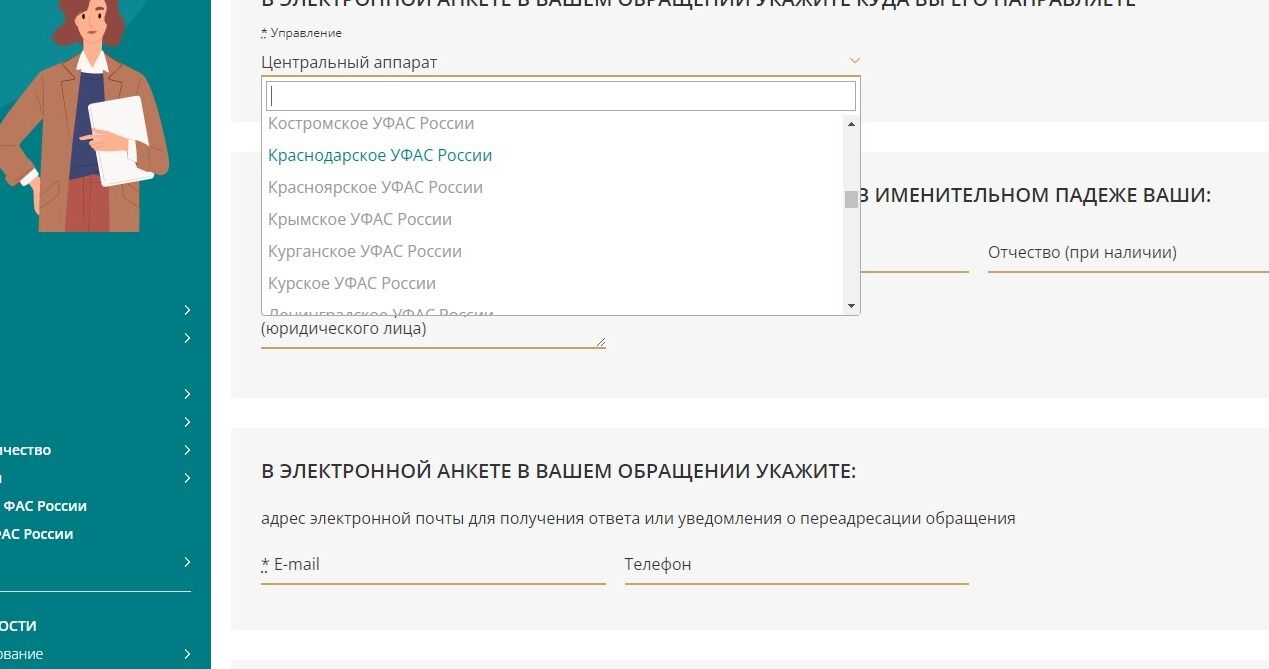Viewport: 1269px width, 669px height.
Task: Click the dropdown list scrollbar down arrow
Action: pyautogui.click(x=852, y=305)
